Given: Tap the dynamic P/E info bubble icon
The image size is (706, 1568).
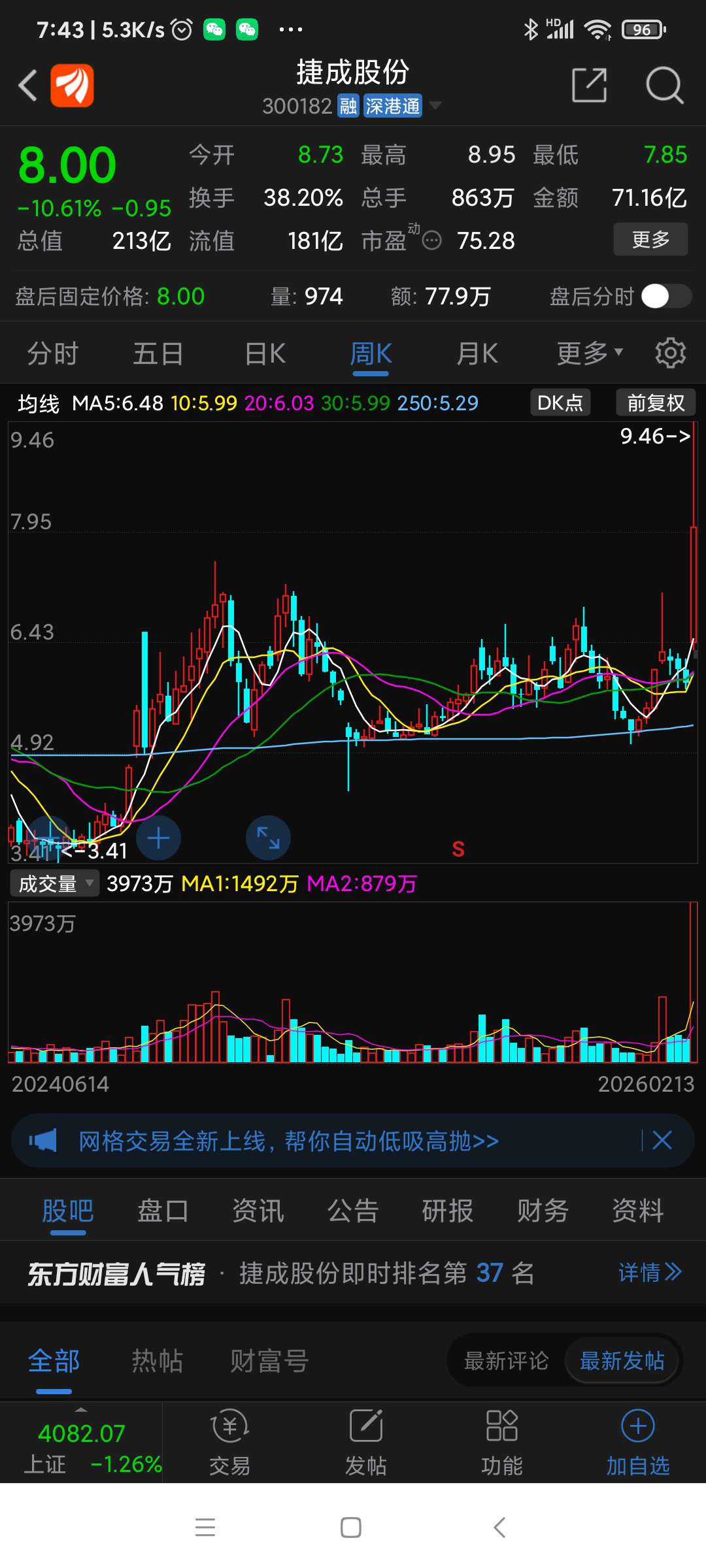Looking at the screenshot, I should click(431, 241).
